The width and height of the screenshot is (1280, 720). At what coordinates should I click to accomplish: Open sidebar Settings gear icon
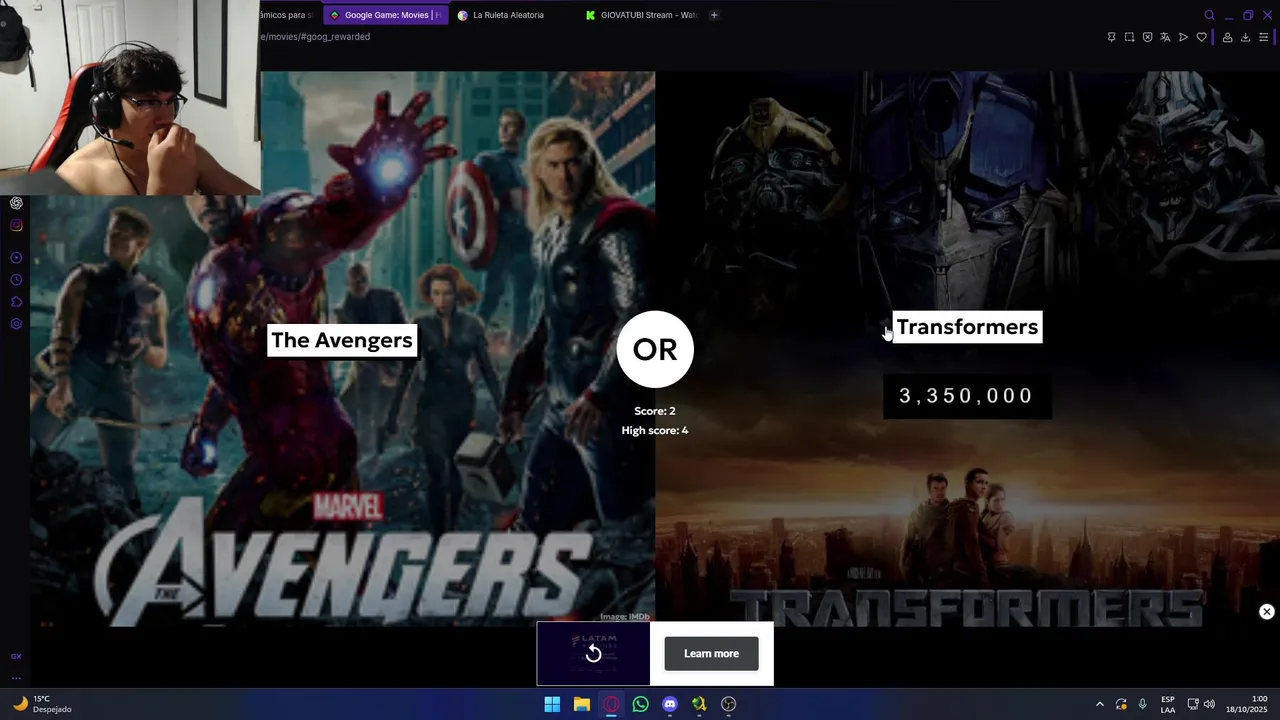coord(16,324)
